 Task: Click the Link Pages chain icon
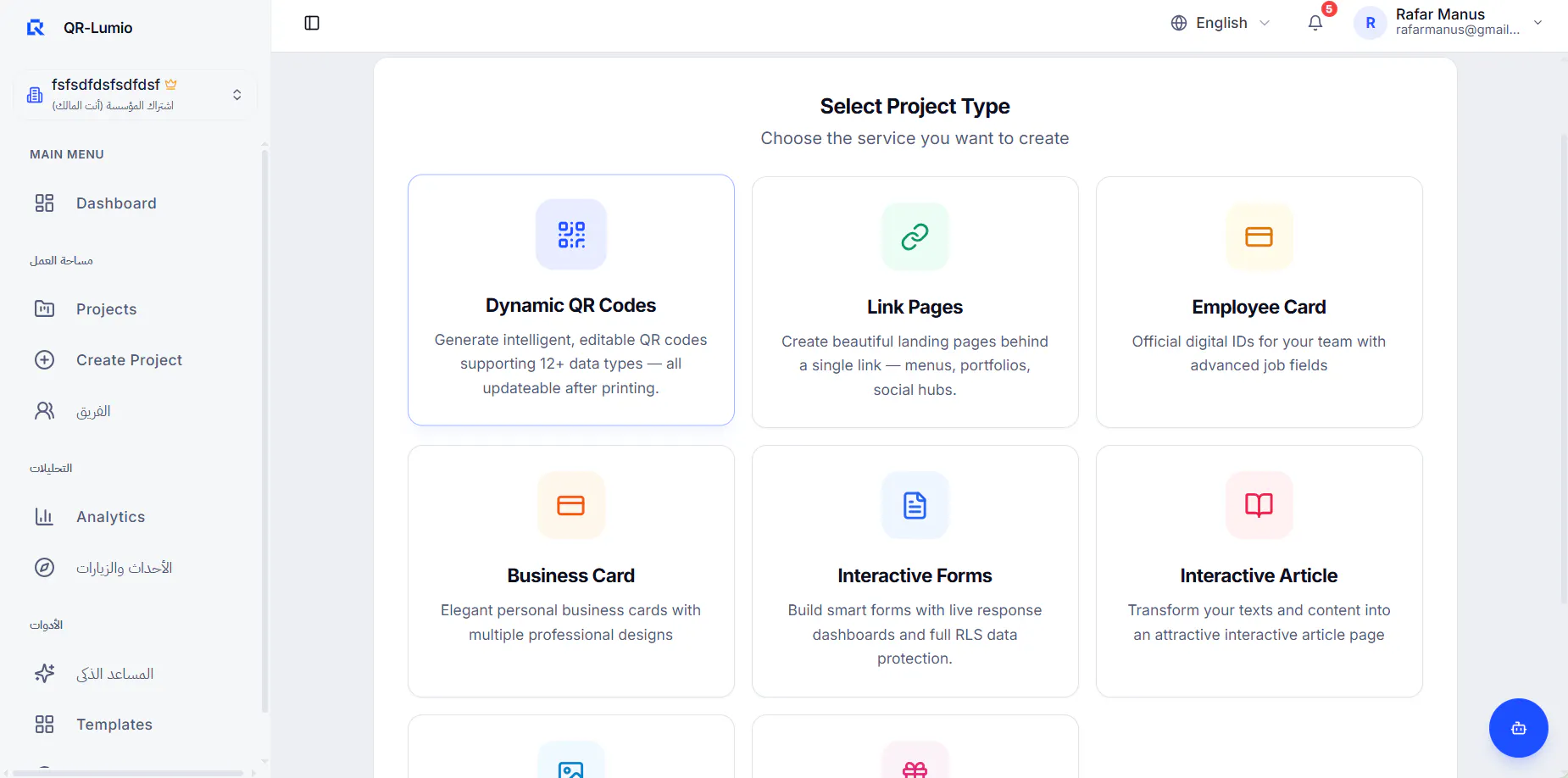pos(915,236)
